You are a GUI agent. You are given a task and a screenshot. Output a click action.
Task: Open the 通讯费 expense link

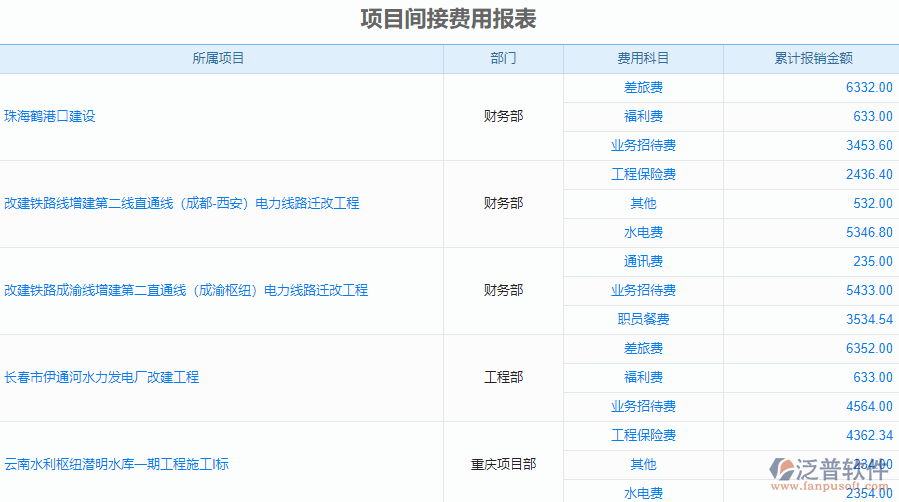(643, 262)
